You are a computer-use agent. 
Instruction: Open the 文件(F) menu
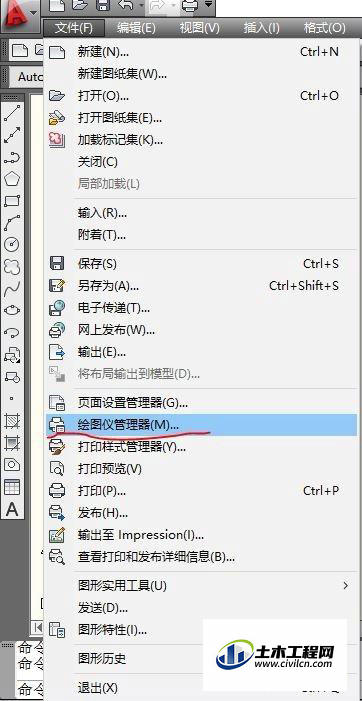pos(74,28)
